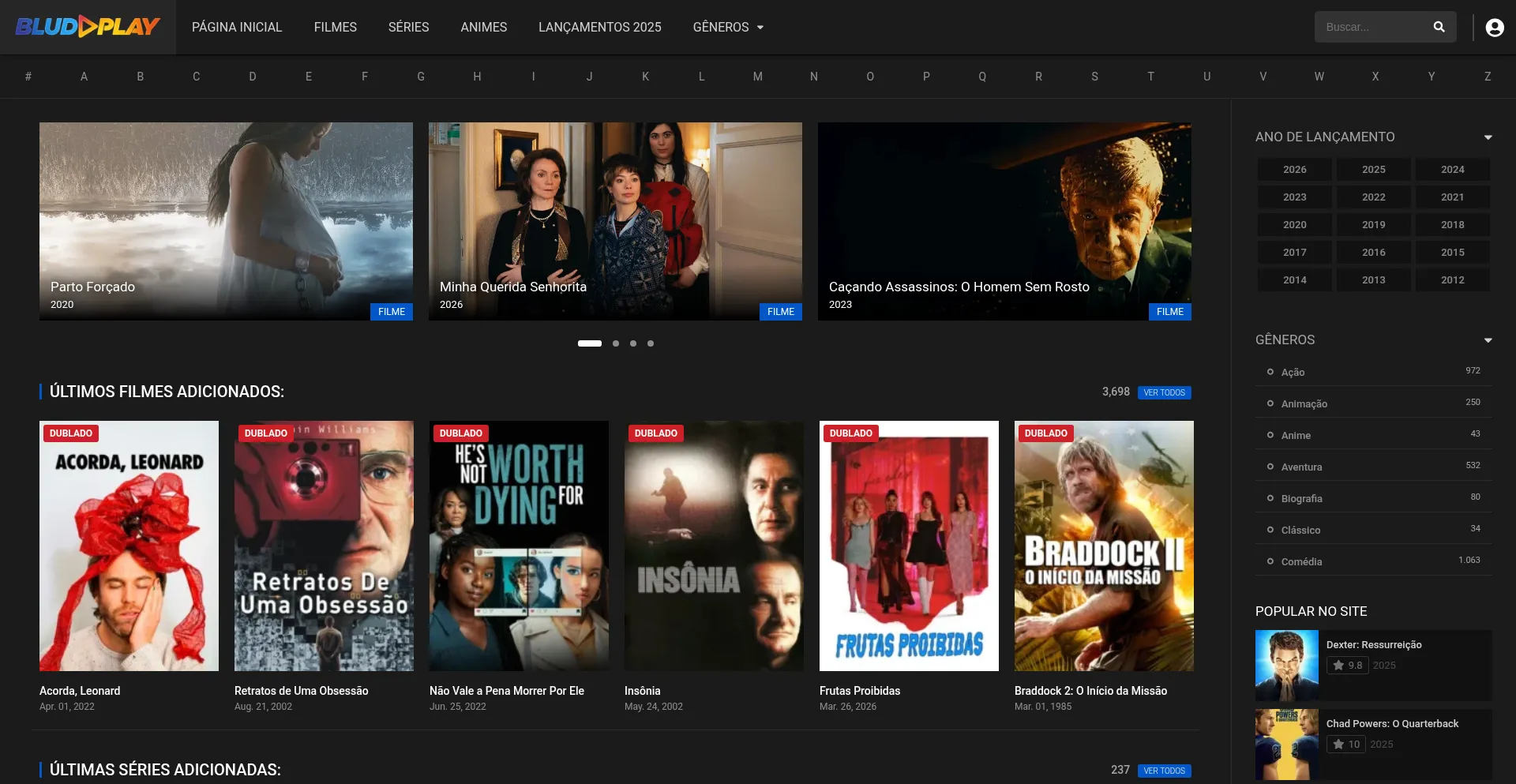Select release year 2026

(1295, 170)
